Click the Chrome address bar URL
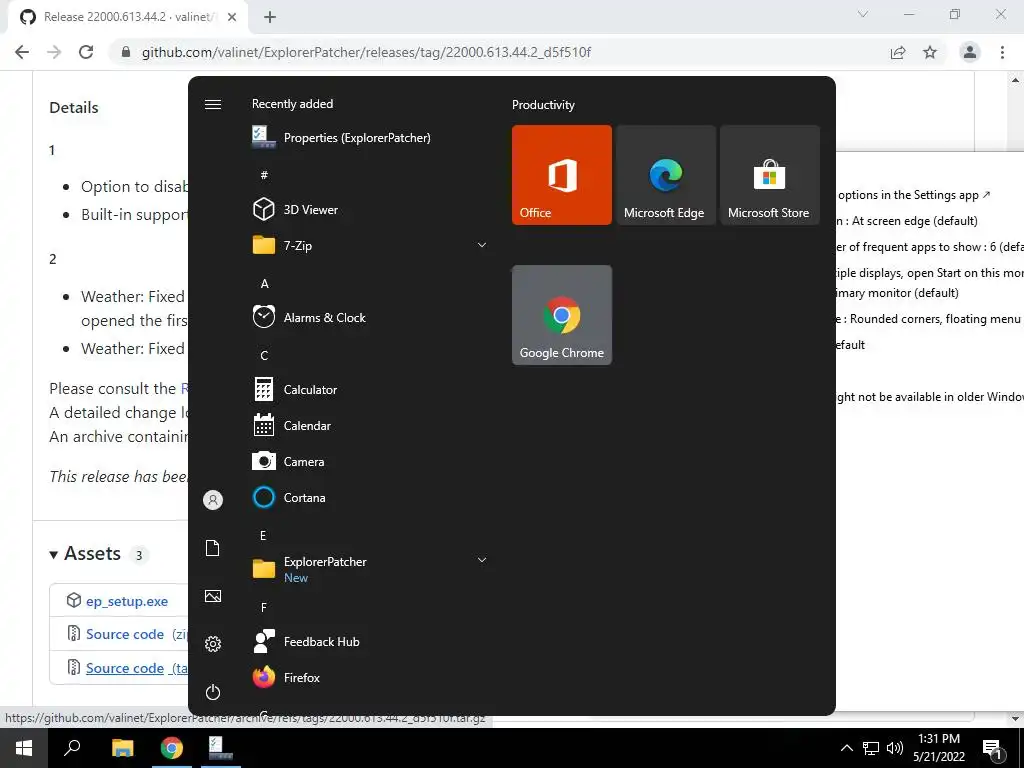Screen dimensions: 1024x768 point(366,52)
